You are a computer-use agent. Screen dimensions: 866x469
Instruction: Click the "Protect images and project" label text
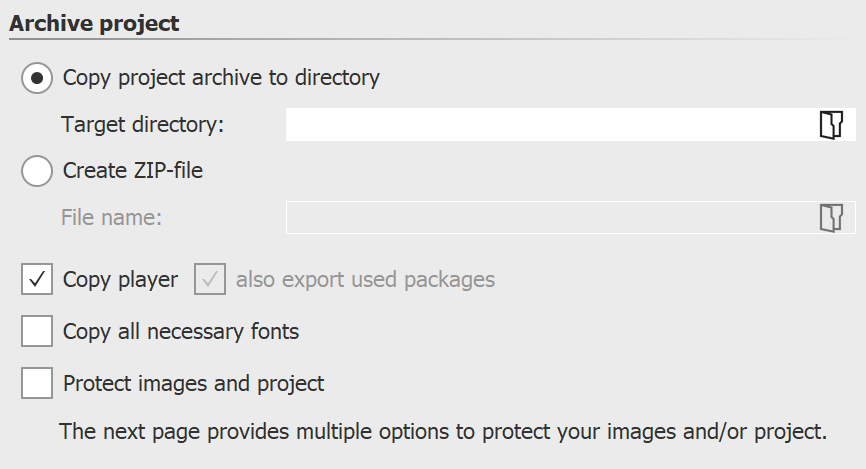click(x=193, y=383)
